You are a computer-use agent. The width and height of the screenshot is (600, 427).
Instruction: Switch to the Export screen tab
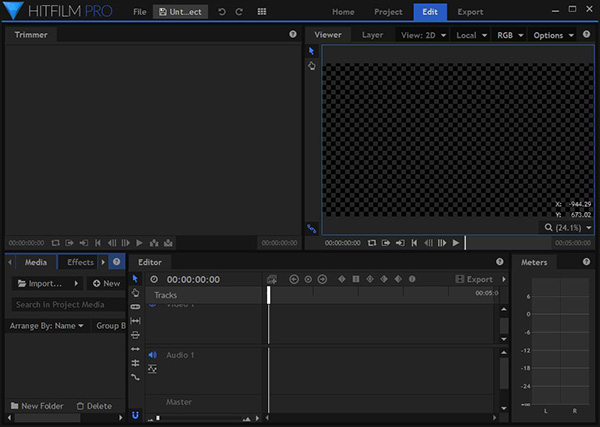[470, 12]
